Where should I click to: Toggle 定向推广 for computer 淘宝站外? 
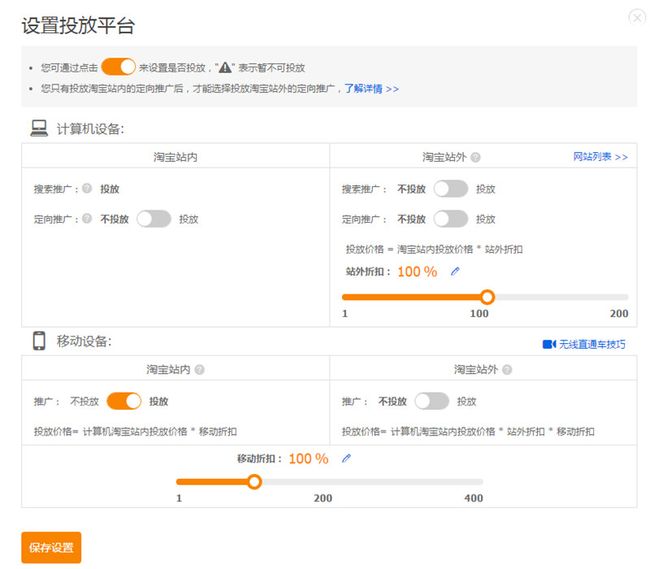[451, 219]
